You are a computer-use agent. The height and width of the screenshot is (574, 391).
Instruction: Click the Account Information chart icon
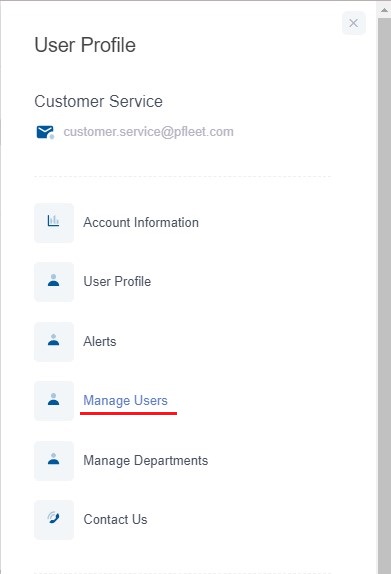click(54, 223)
